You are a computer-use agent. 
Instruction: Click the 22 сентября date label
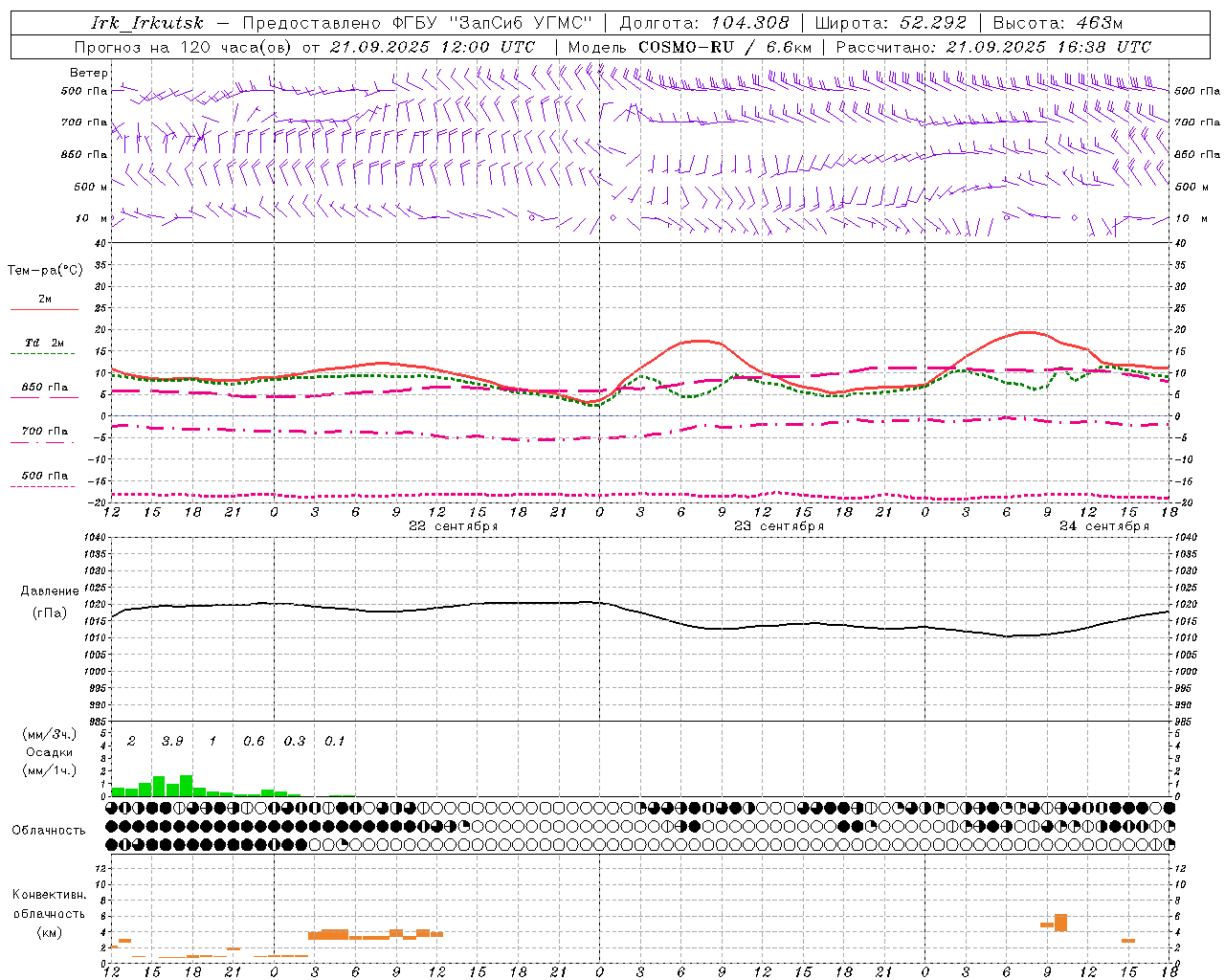coord(454,526)
